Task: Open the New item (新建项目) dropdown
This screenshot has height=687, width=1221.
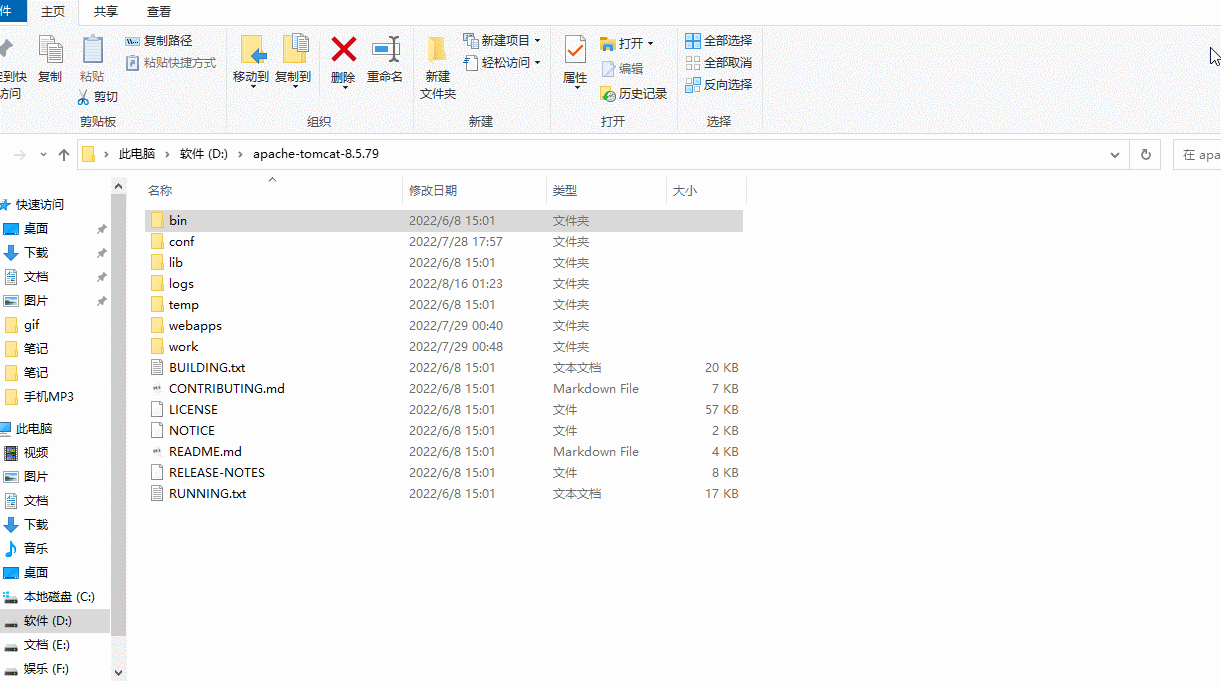Action: pyautogui.click(x=502, y=41)
